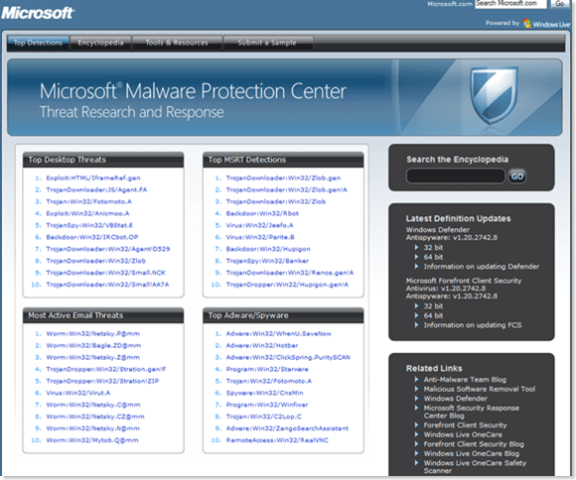This screenshot has height=480, width=576.
Task: Open TrojanDownloader:Win32/Small!AA7A link
Action: click(x=108, y=285)
